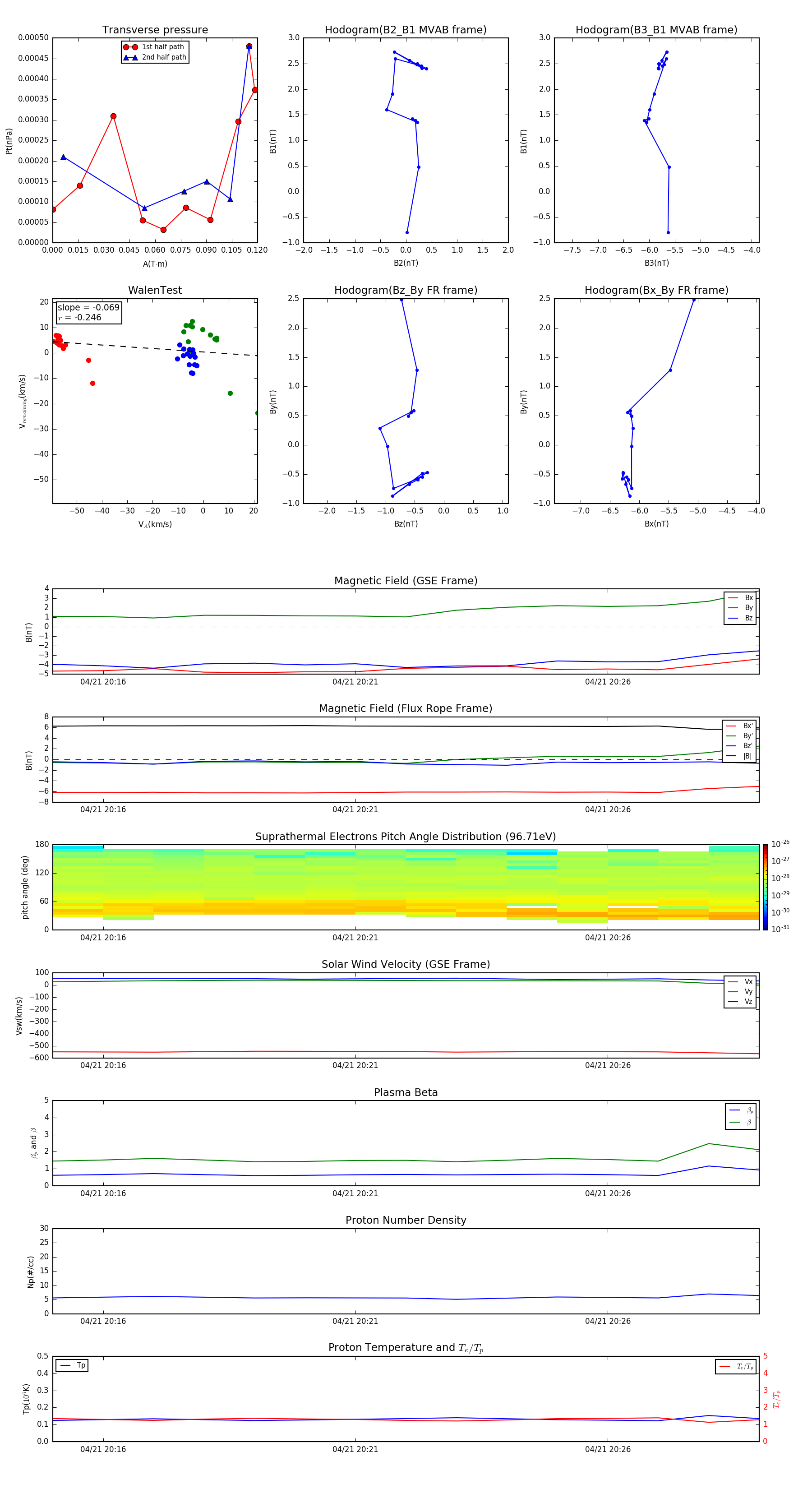This screenshot has width=812, height=1489.
Task: Click the dashed regression line in WalenTest
Action: click(x=155, y=348)
